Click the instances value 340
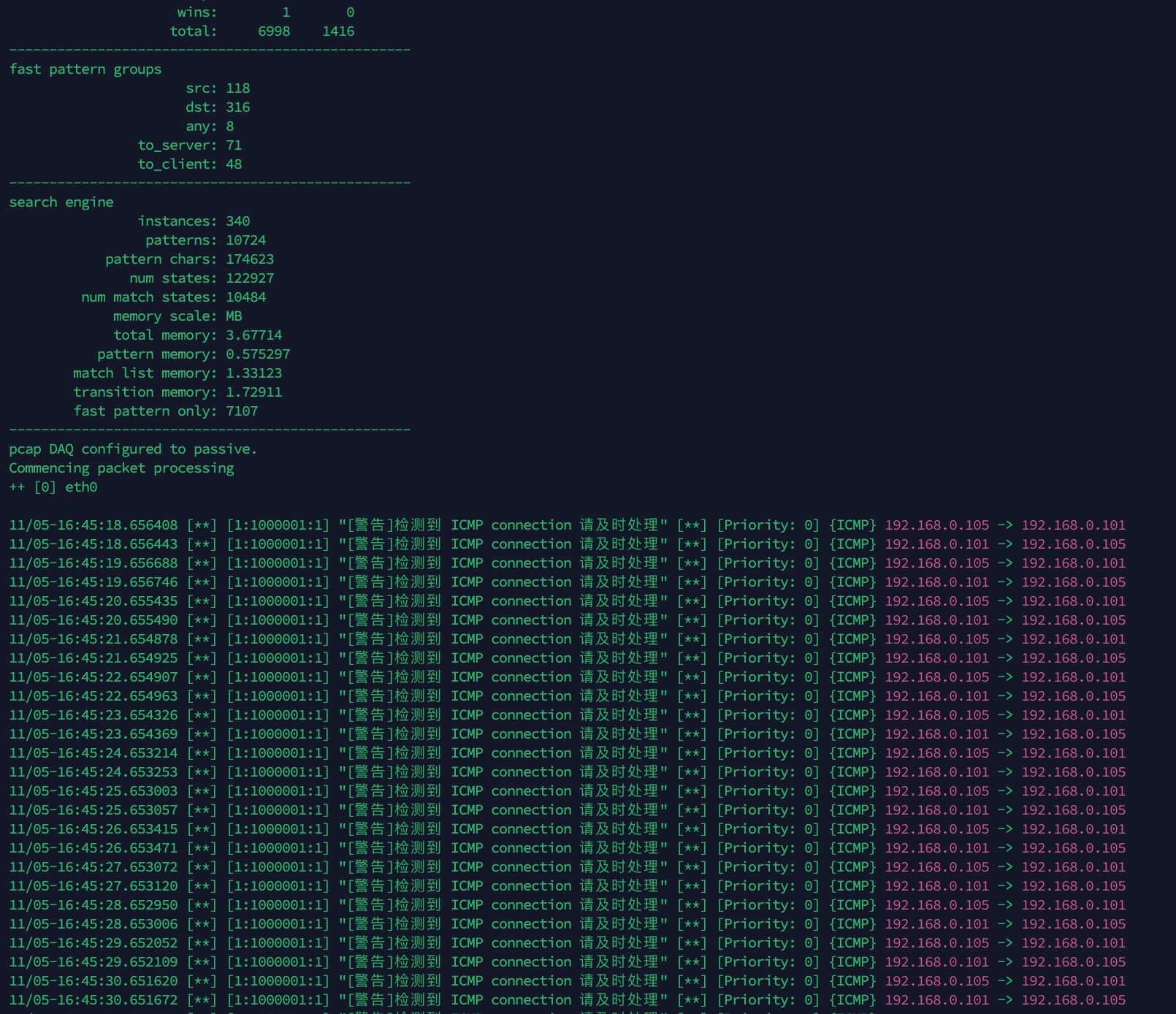Screen dimensions: 1176x1014 tap(239, 221)
